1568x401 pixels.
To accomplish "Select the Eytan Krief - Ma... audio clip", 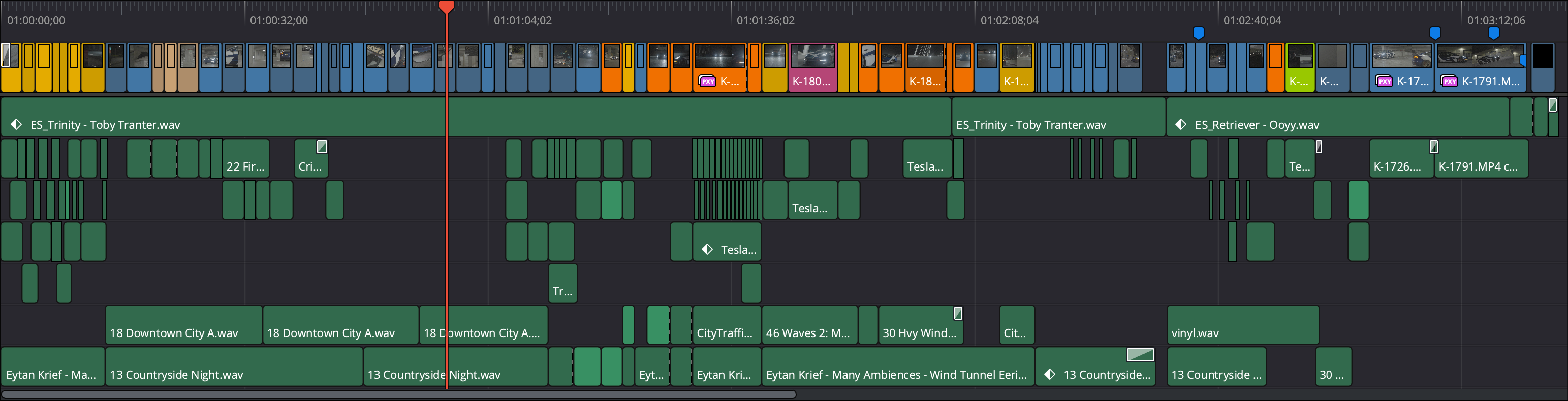I will click(52, 366).
